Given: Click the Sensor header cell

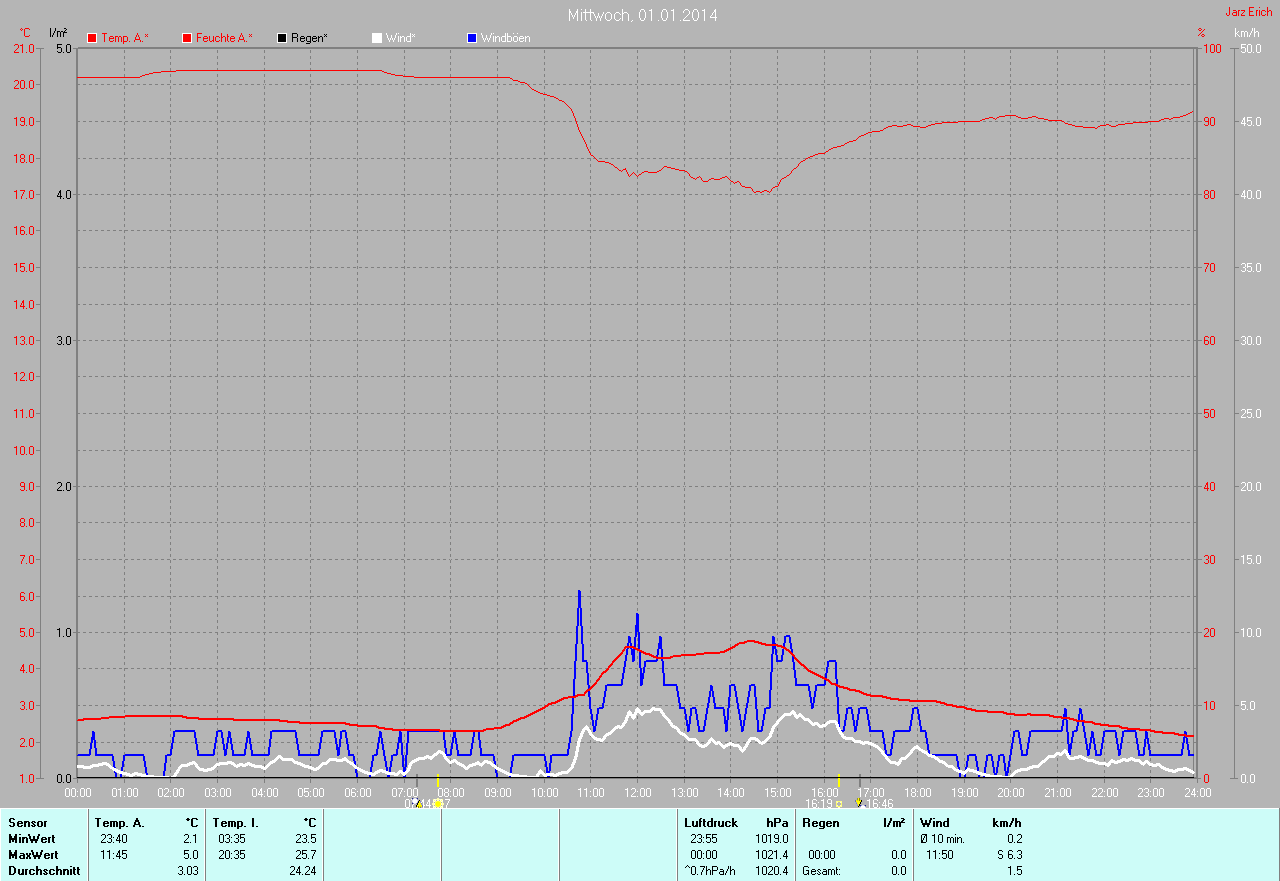Looking at the screenshot, I should click(x=27, y=823).
